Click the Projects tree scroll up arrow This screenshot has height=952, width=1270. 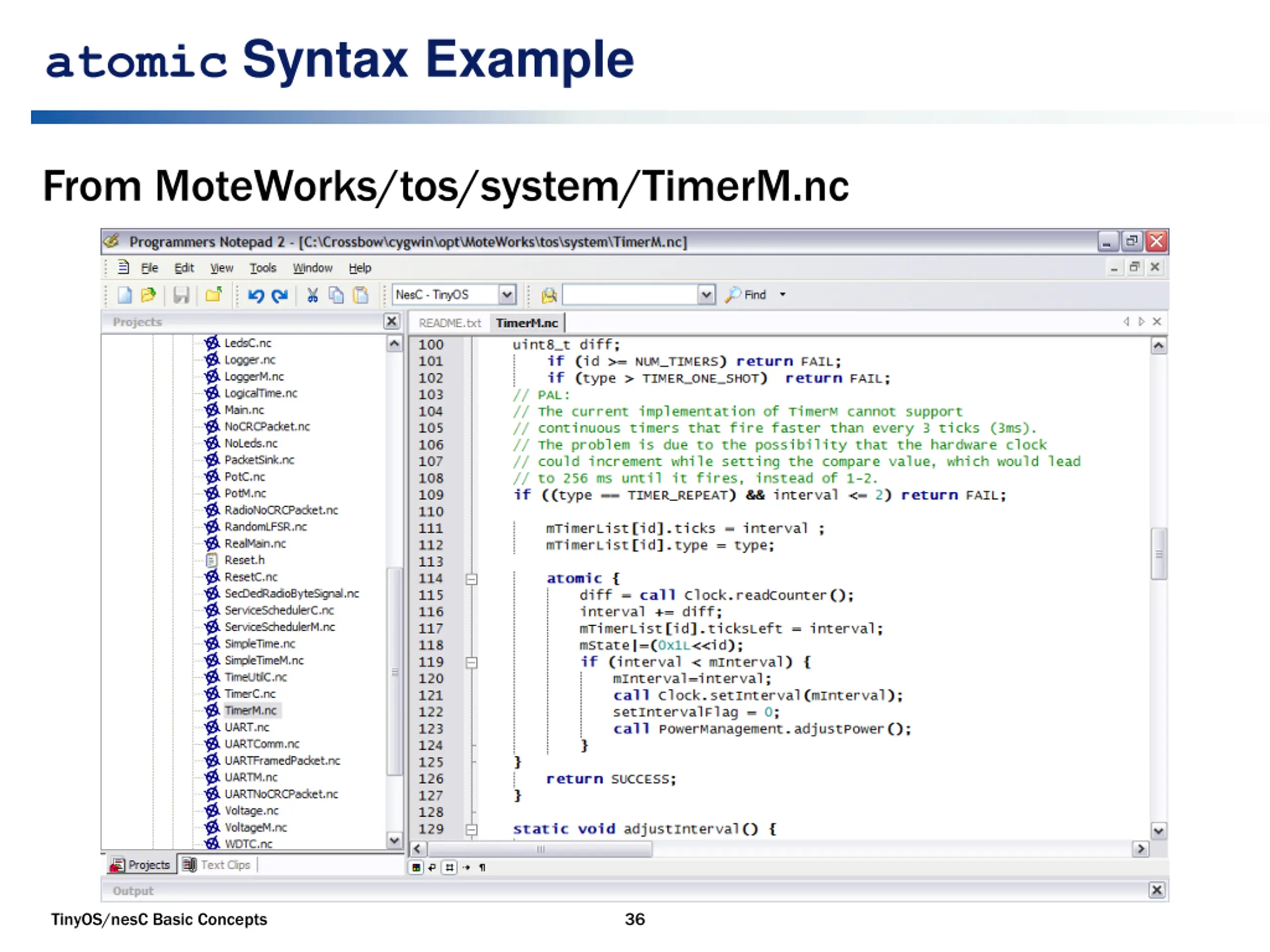(394, 344)
